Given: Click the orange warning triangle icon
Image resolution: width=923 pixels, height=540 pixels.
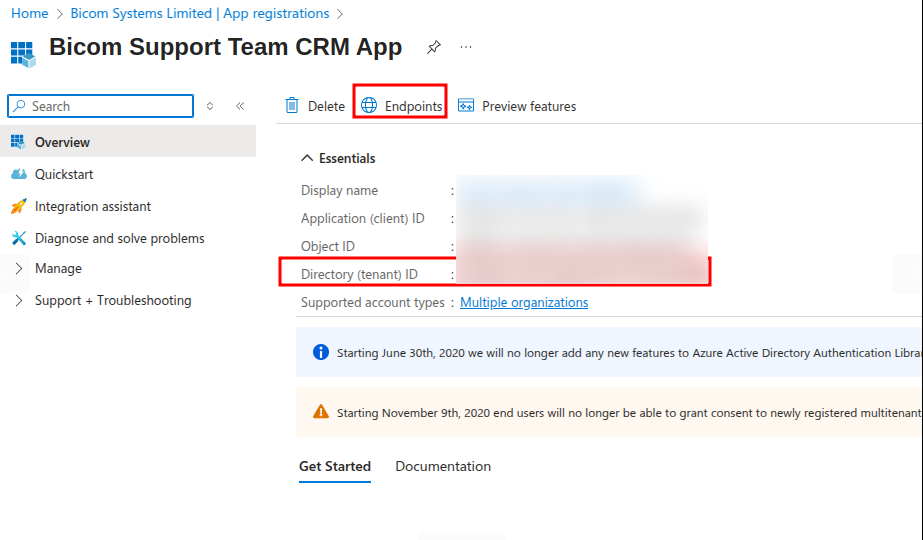Looking at the screenshot, I should coord(321,411).
